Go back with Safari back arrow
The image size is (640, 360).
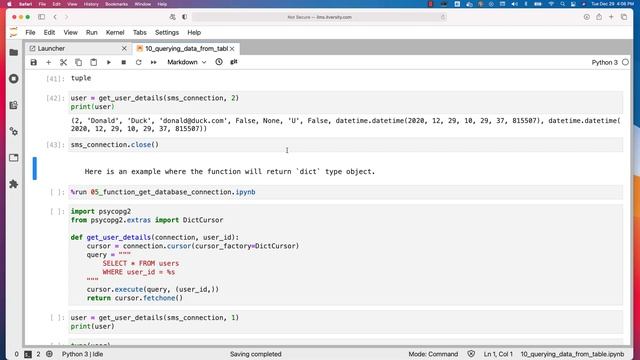(55, 17)
